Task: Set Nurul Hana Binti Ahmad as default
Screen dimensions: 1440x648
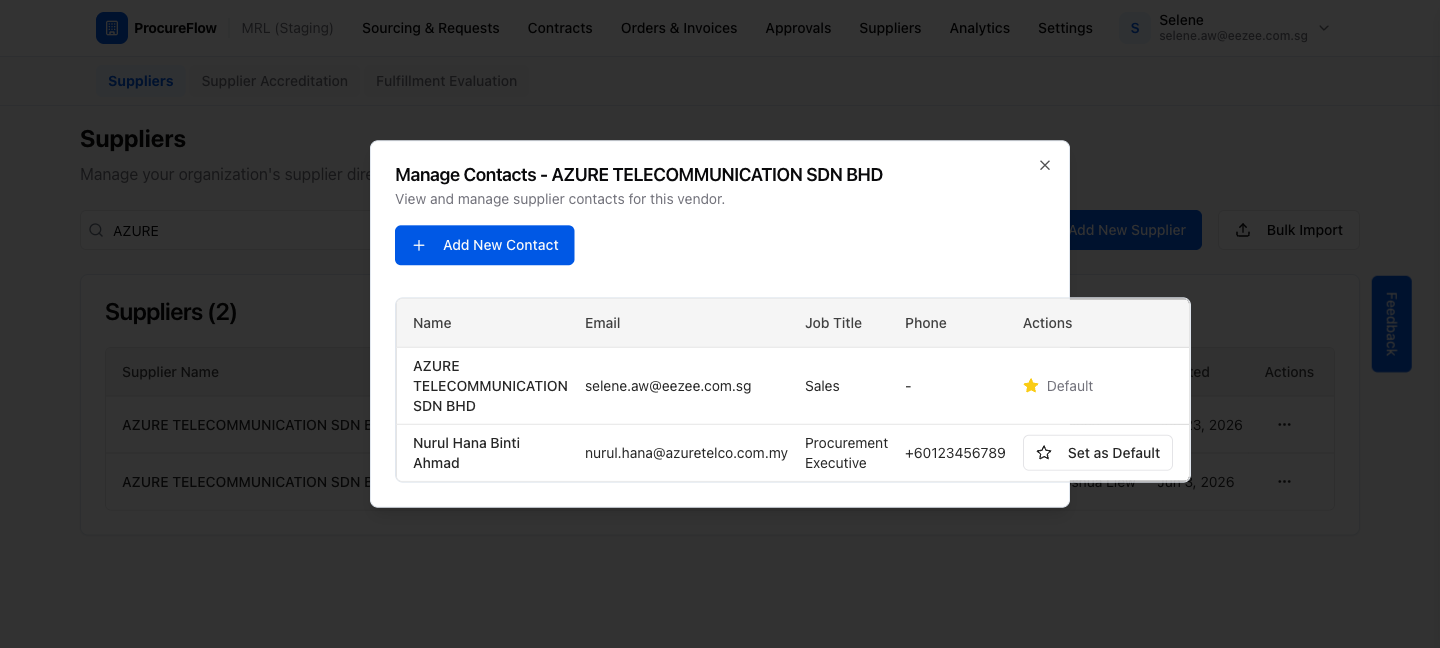Action: pos(1097,453)
